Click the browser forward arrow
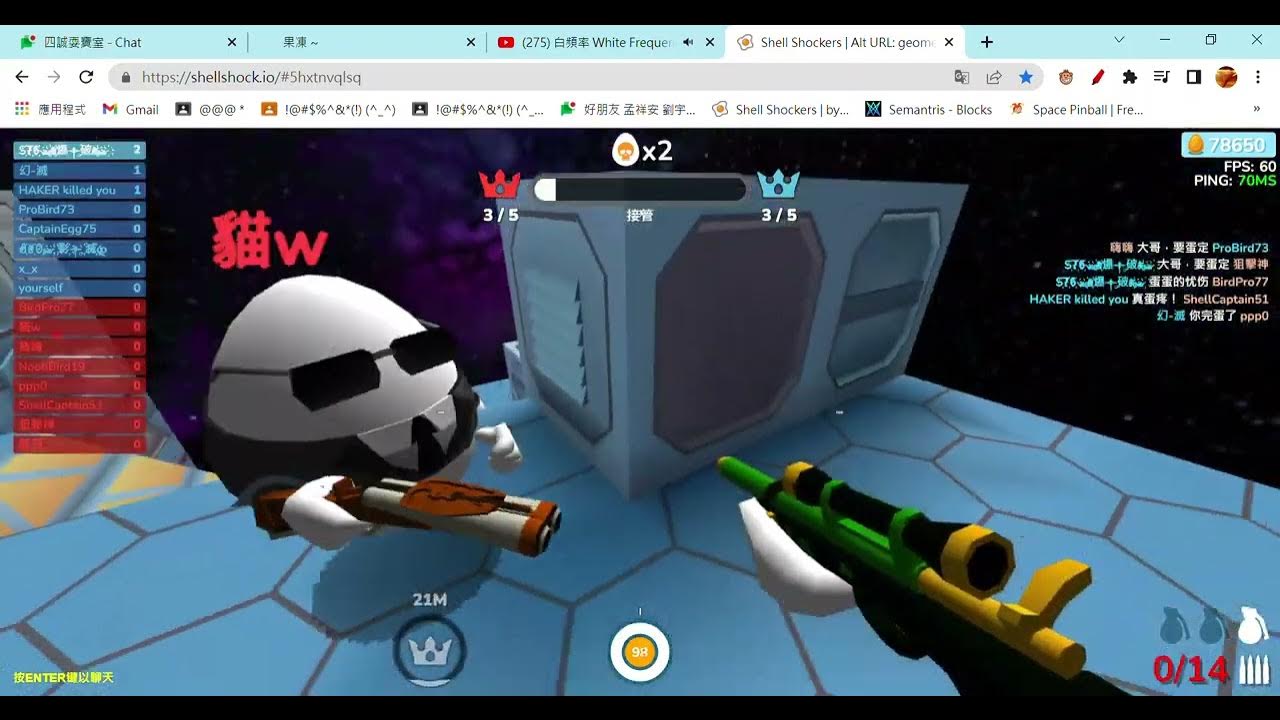Image resolution: width=1280 pixels, height=720 pixels. 54,77
